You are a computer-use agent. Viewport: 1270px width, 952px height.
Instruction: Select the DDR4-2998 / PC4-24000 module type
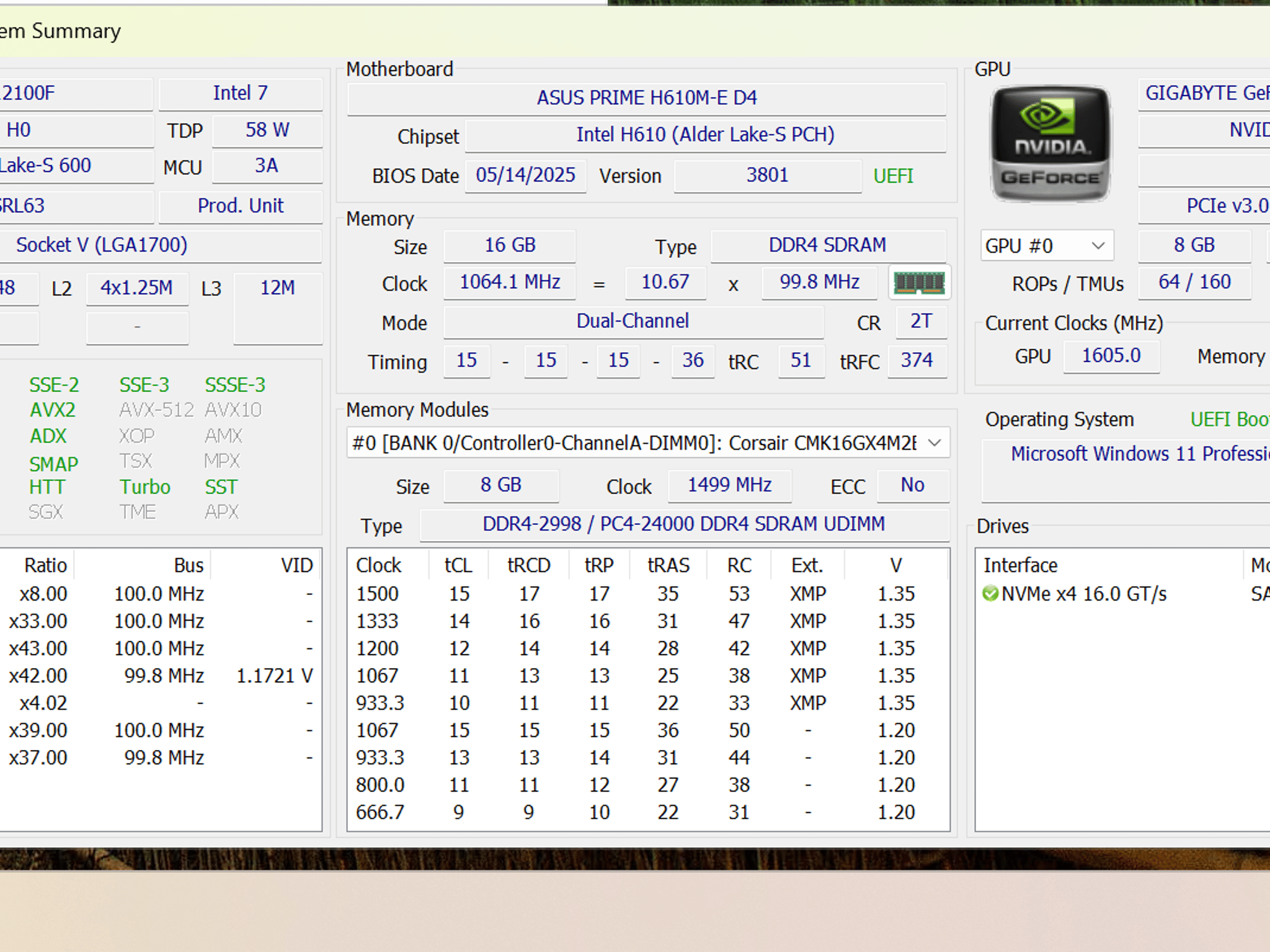click(684, 524)
